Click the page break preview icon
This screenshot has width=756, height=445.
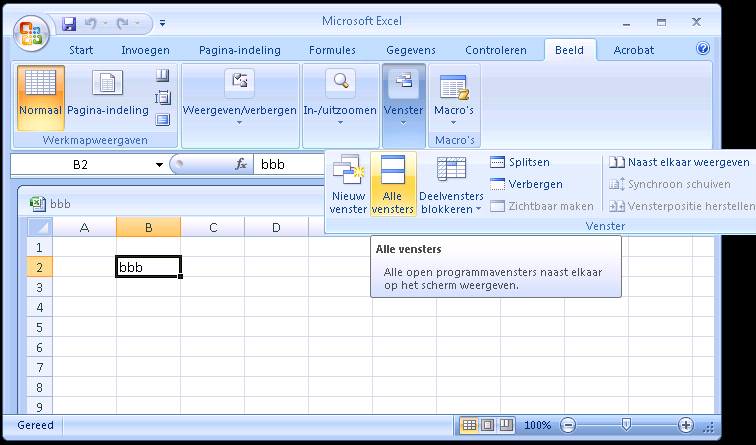[x=162, y=75]
